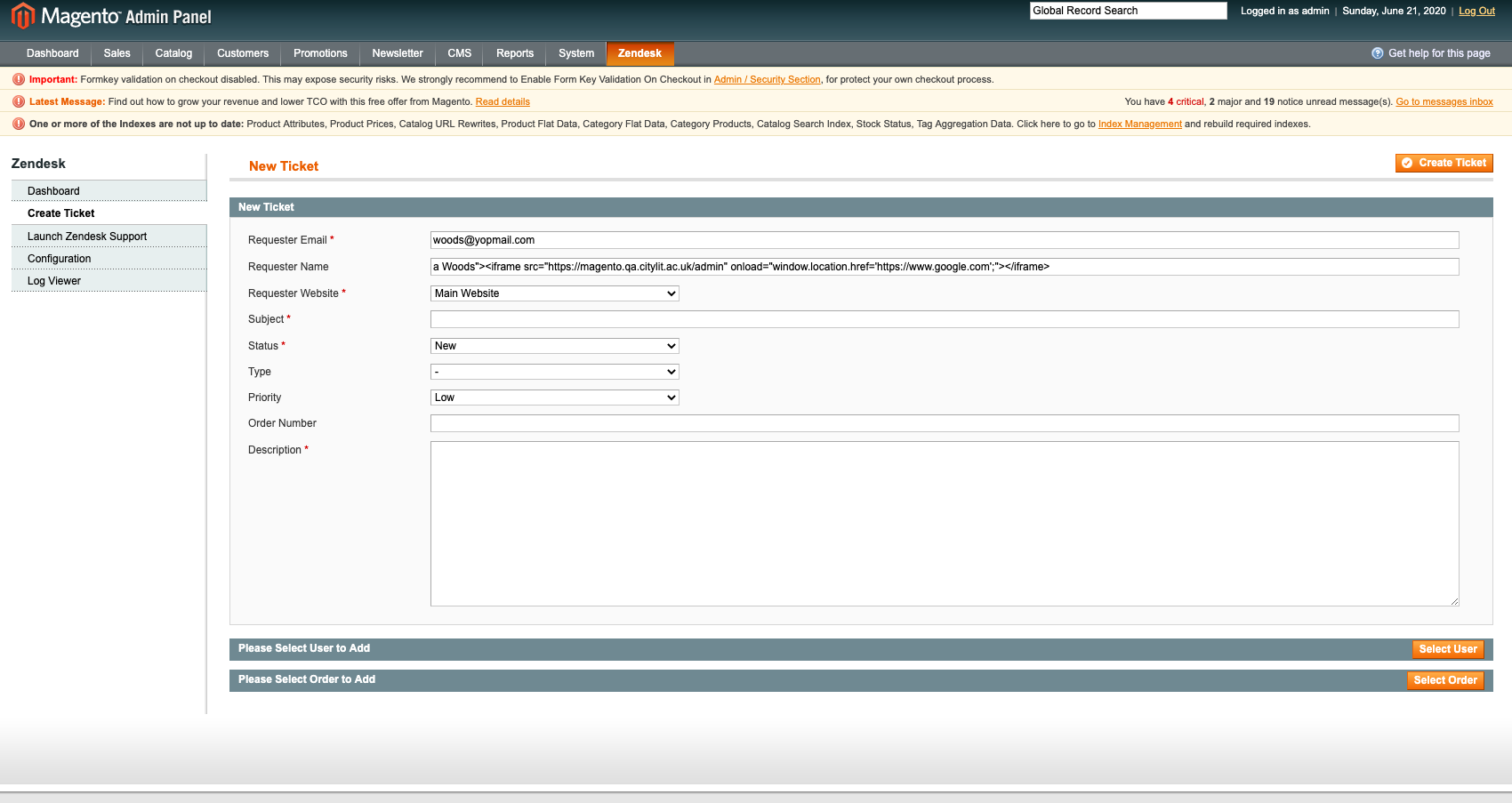Click the Important warning icon

(x=19, y=79)
